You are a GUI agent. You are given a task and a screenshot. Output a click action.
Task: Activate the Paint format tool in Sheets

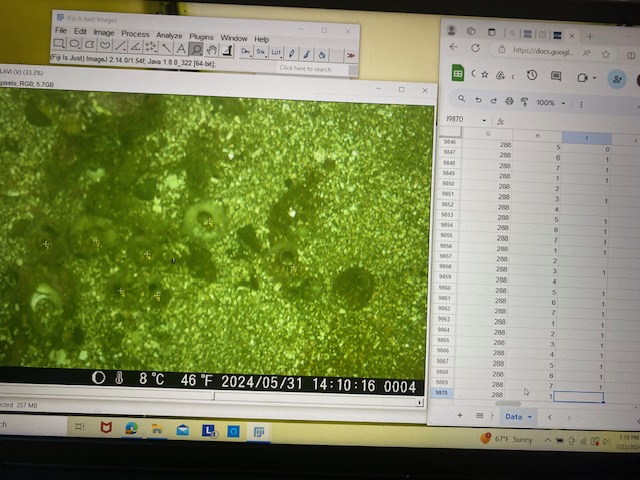tap(524, 101)
